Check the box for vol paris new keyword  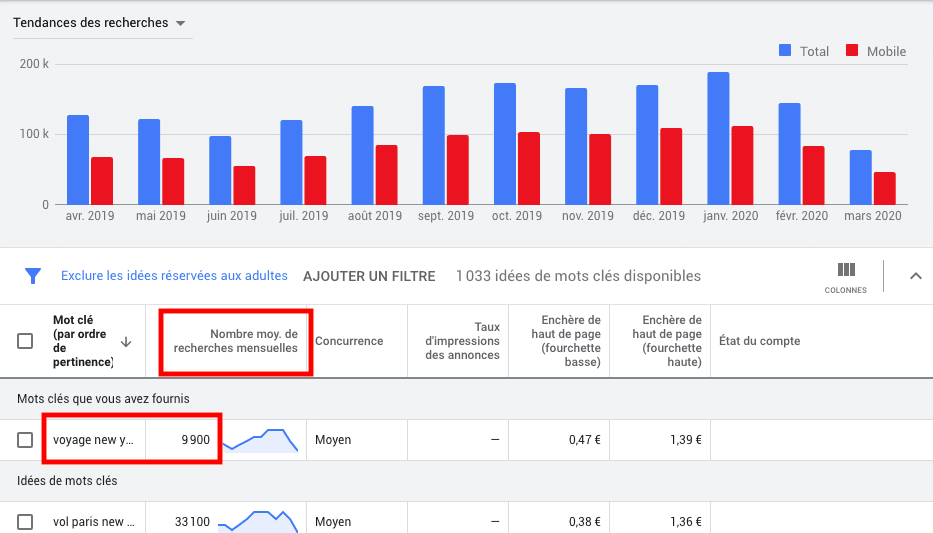(x=26, y=521)
